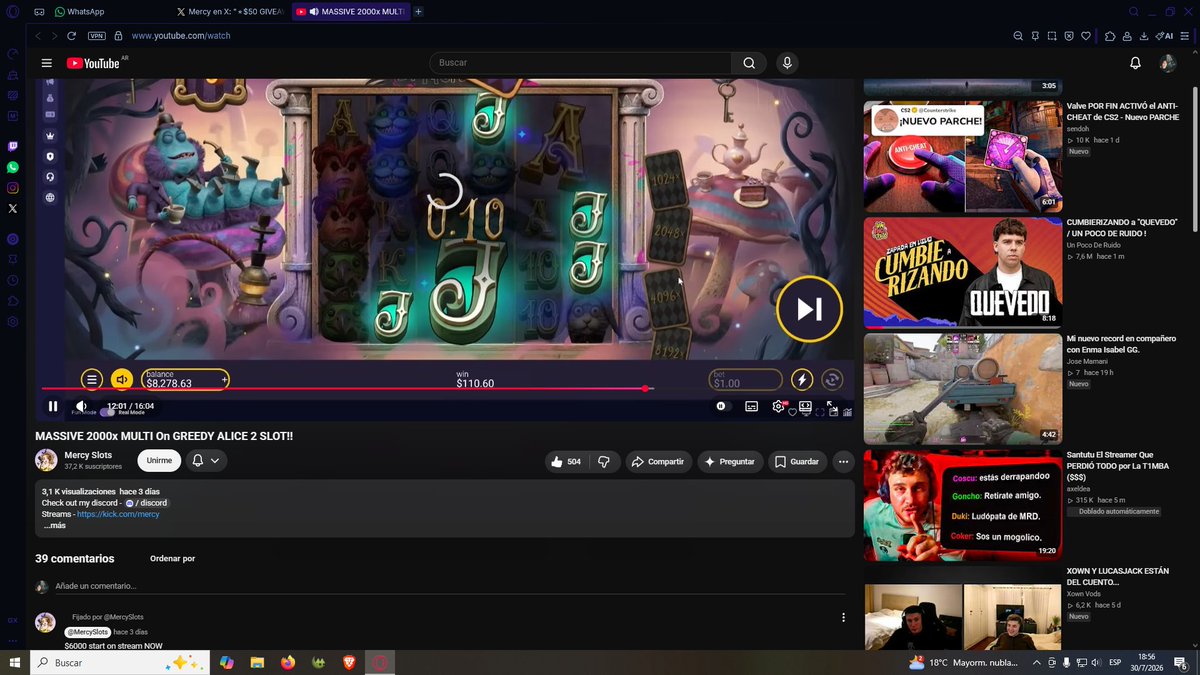Toggle the slot game yellow sound button
1200x675 pixels.
(x=121, y=379)
